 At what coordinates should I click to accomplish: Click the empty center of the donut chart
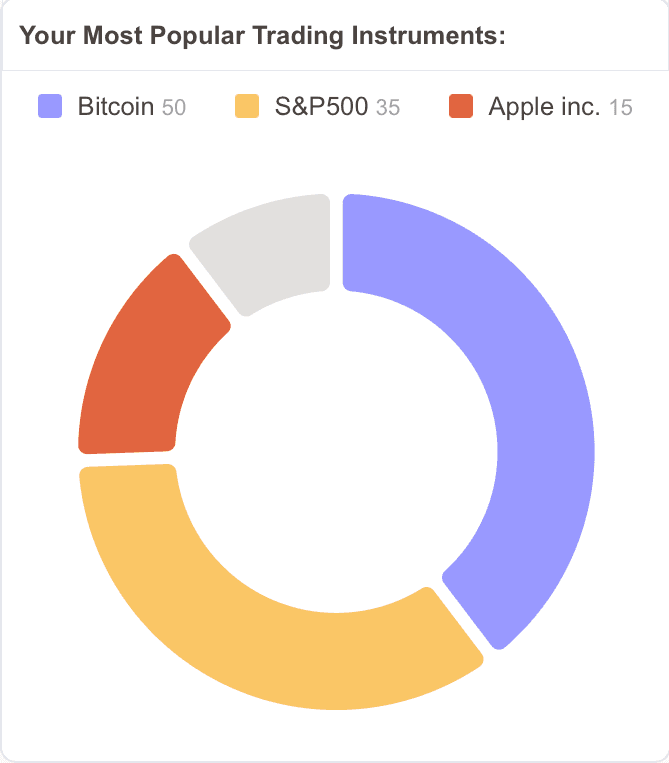pyautogui.click(x=337, y=452)
